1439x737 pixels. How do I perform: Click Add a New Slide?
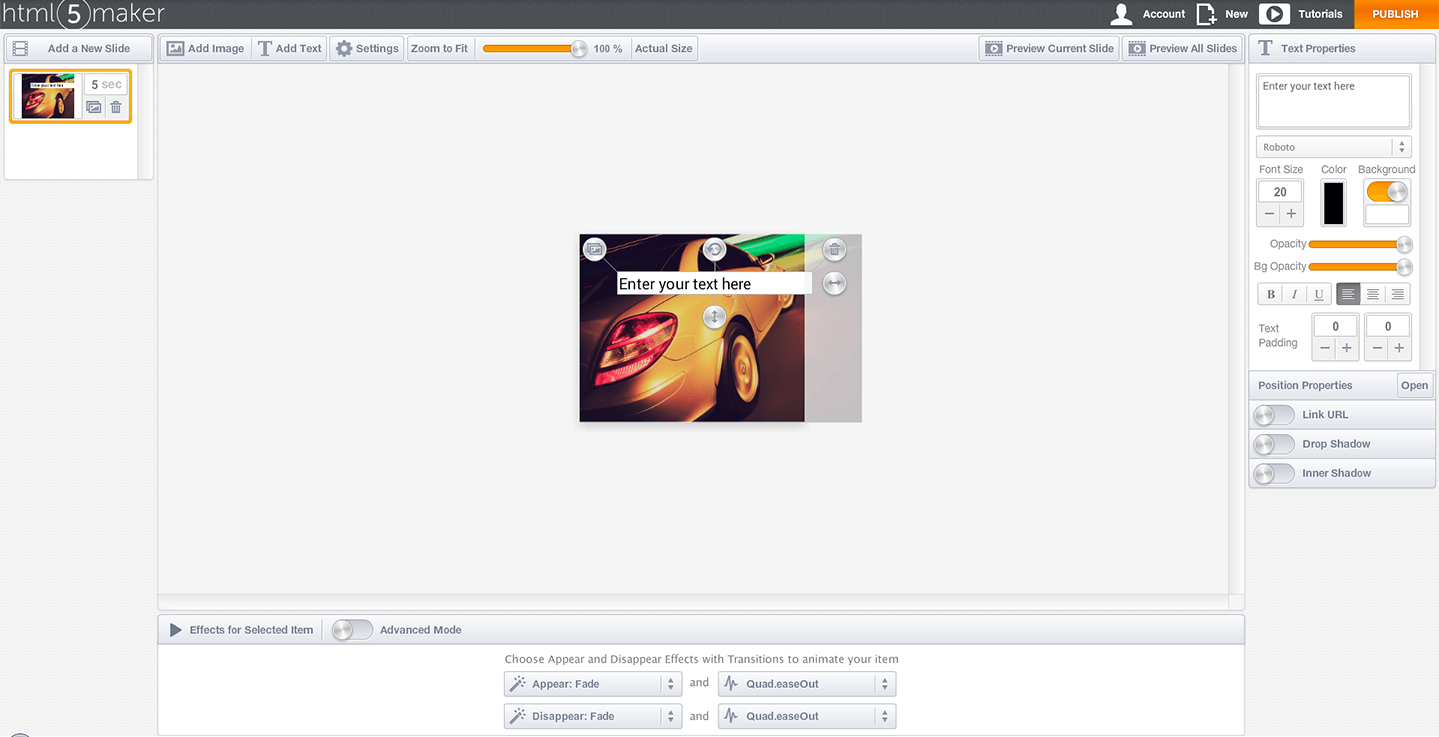[79, 48]
